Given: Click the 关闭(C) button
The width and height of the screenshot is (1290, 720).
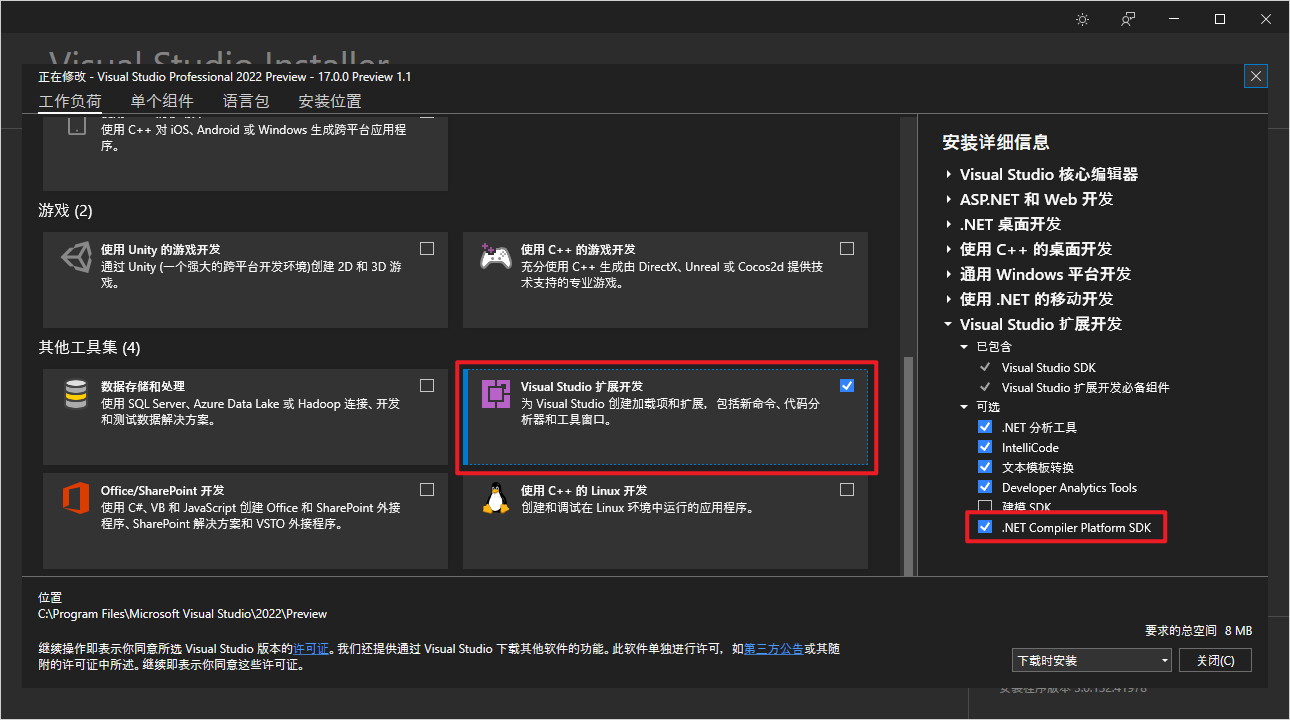Looking at the screenshot, I should (1215, 661).
